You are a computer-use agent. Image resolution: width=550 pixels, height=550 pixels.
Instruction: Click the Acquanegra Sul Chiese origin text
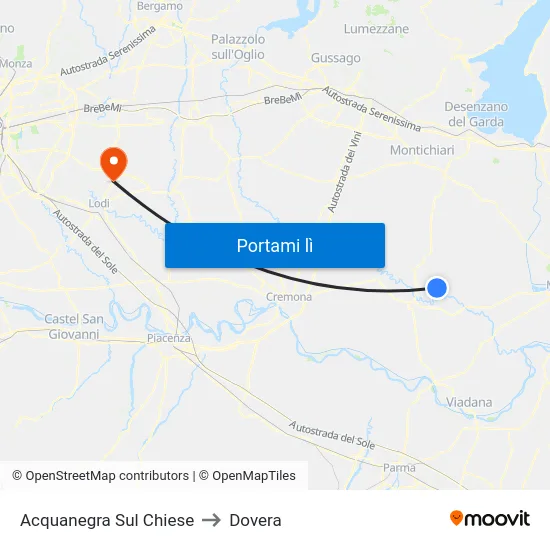tap(107, 520)
